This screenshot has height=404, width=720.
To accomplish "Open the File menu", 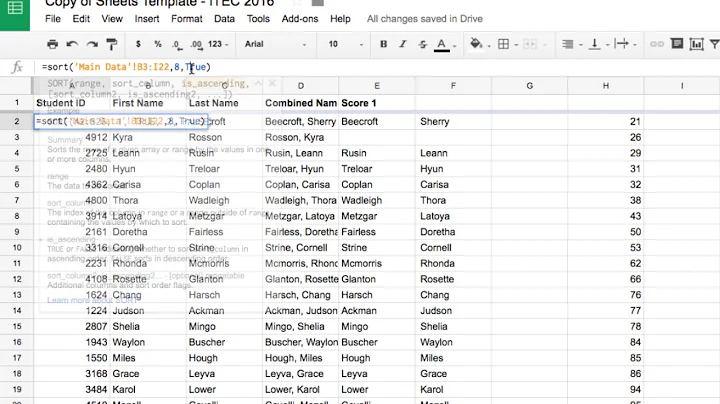I will [53, 19].
